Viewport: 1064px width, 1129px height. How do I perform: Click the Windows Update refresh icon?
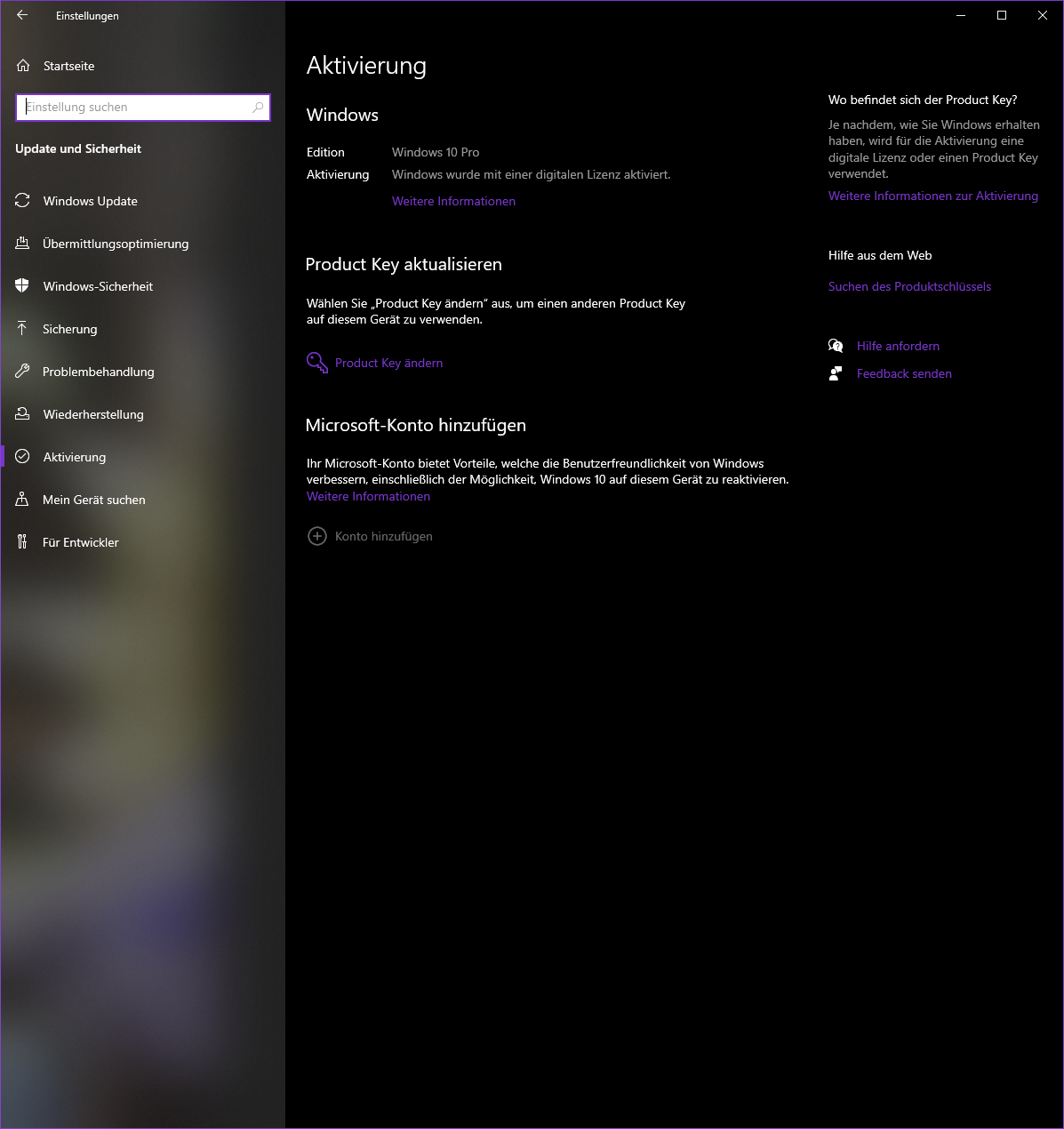tap(22, 201)
